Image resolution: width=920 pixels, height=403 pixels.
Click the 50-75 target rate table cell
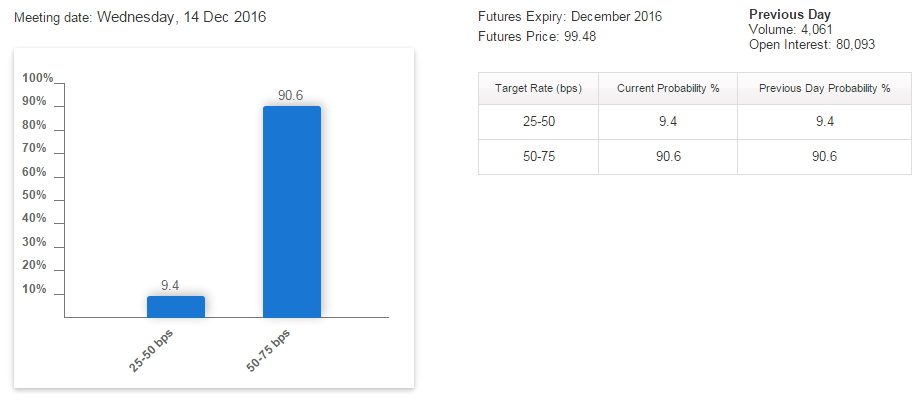(539, 157)
